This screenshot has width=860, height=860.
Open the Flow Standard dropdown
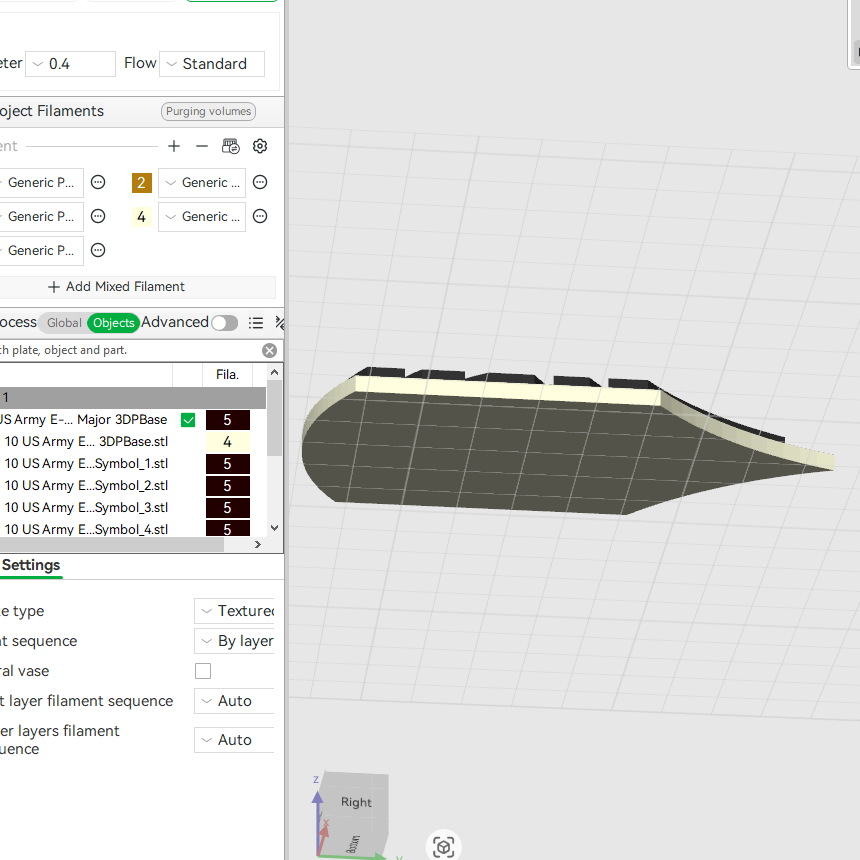coord(212,64)
